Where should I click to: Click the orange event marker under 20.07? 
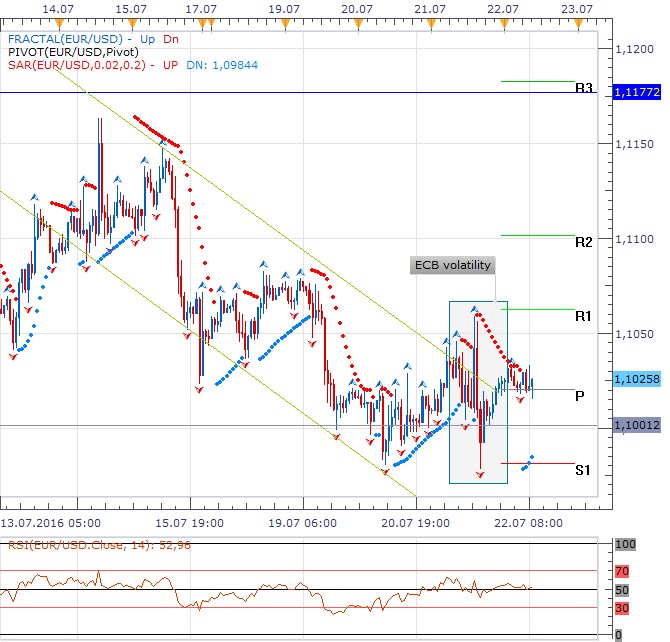(x=357, y=21)
